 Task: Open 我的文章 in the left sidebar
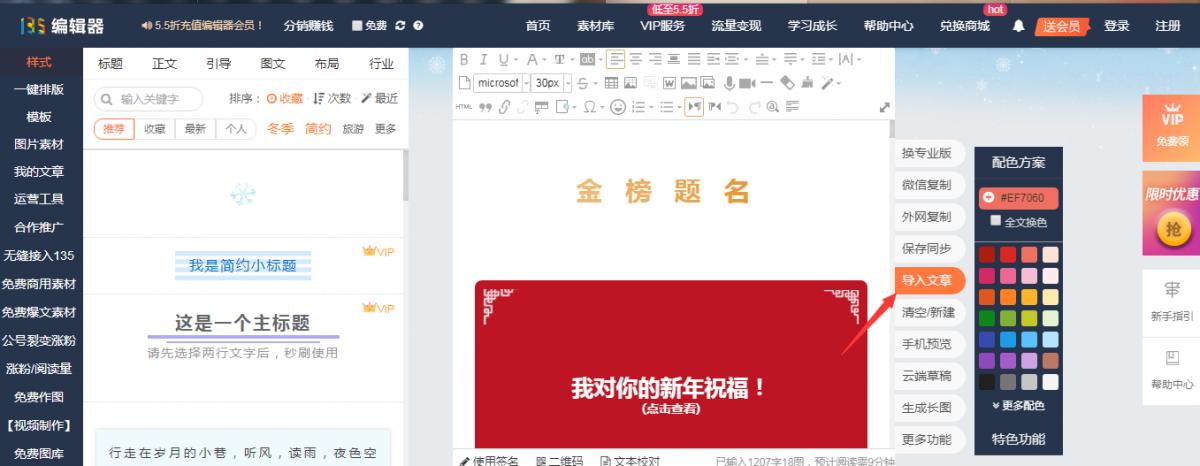[x=39, y=172]
